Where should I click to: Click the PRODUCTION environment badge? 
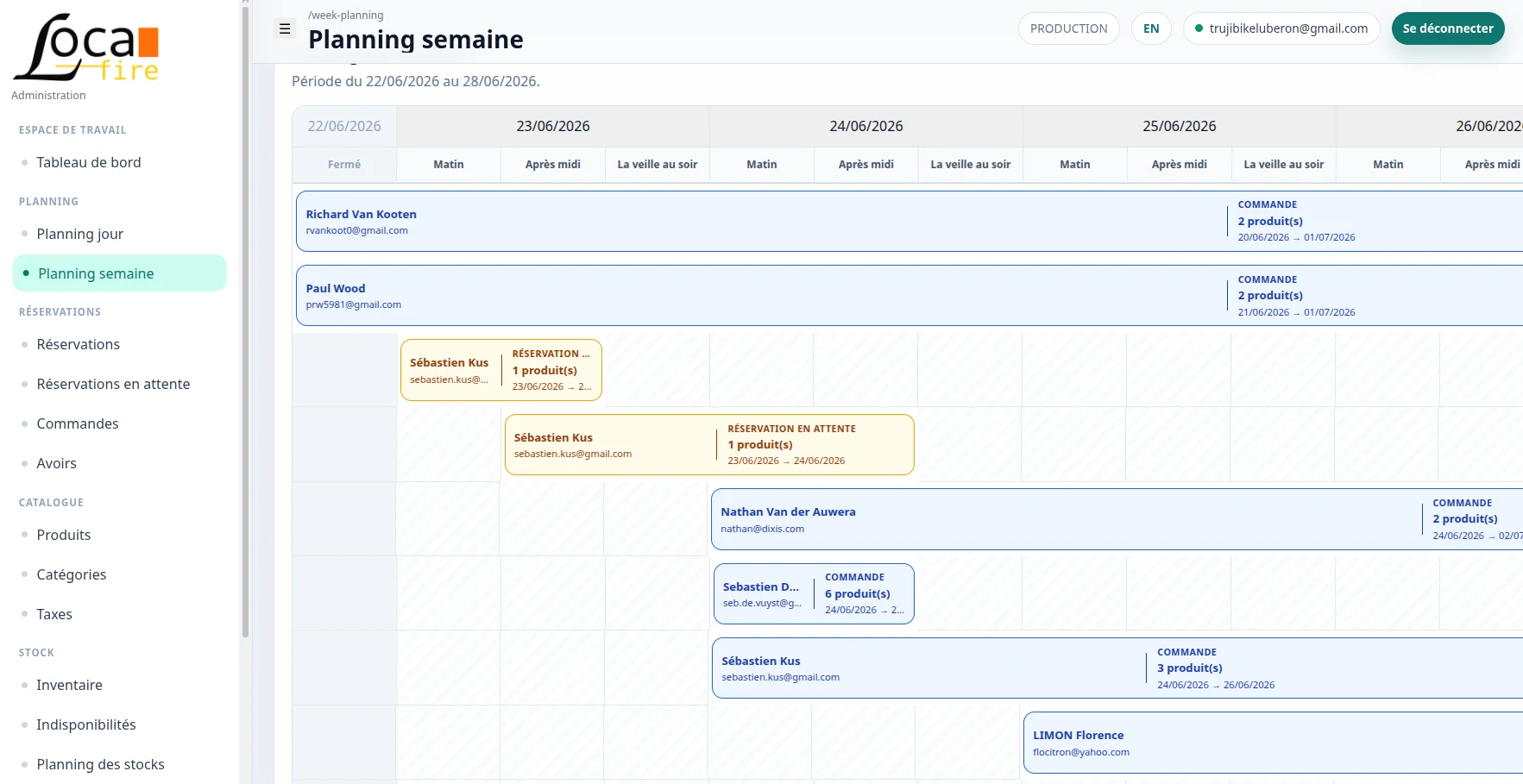click(x=1068, y=28)
